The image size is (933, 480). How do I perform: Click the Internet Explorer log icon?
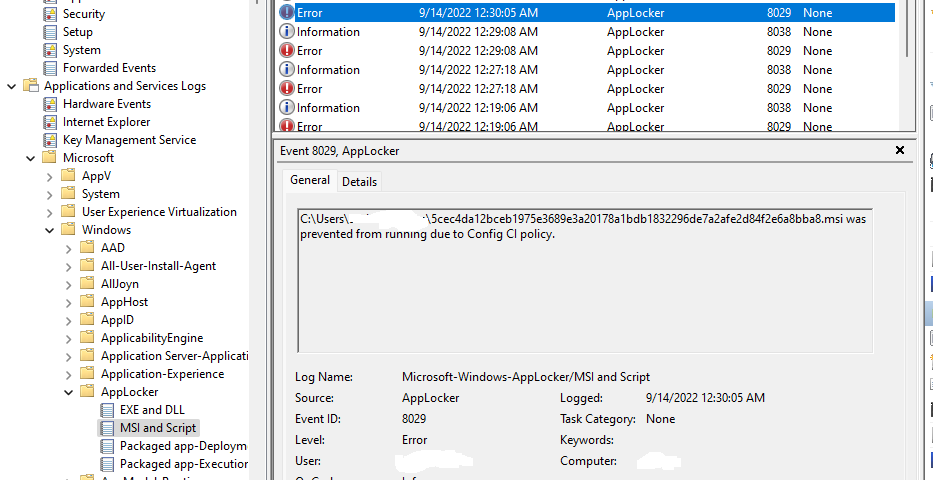tap(51, 122)
